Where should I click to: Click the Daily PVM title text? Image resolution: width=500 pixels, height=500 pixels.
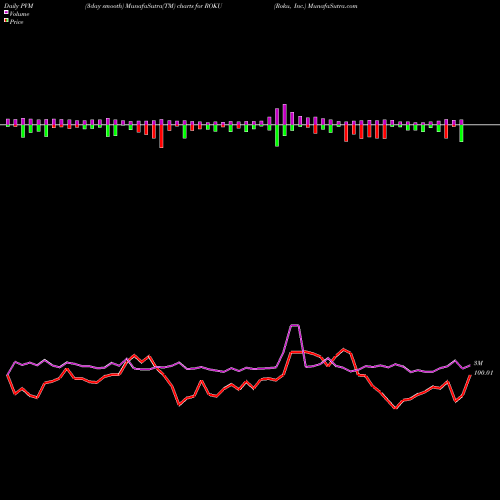pos(19,6)
